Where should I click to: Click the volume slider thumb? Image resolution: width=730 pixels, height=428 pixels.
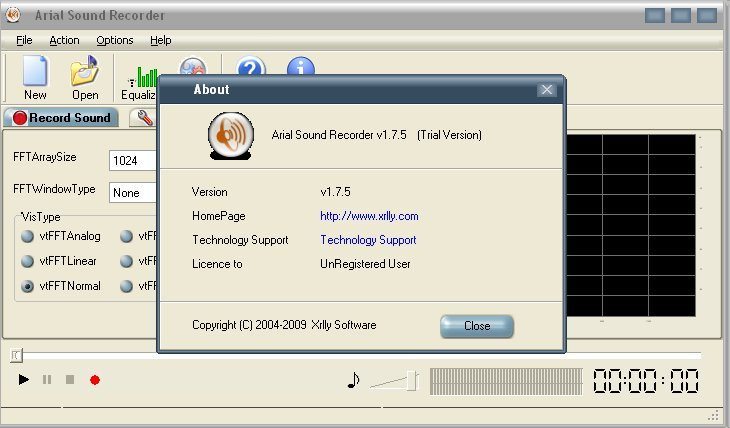click(412, 380)
